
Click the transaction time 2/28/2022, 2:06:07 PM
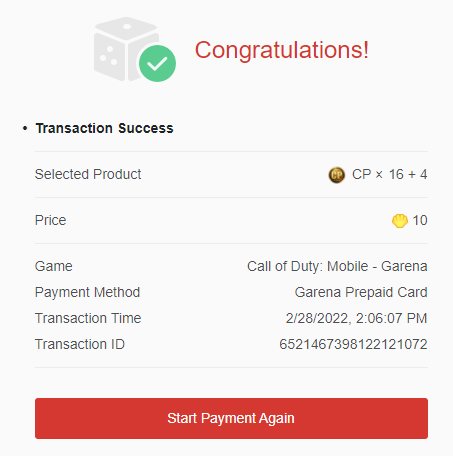[x=356, y=318]
